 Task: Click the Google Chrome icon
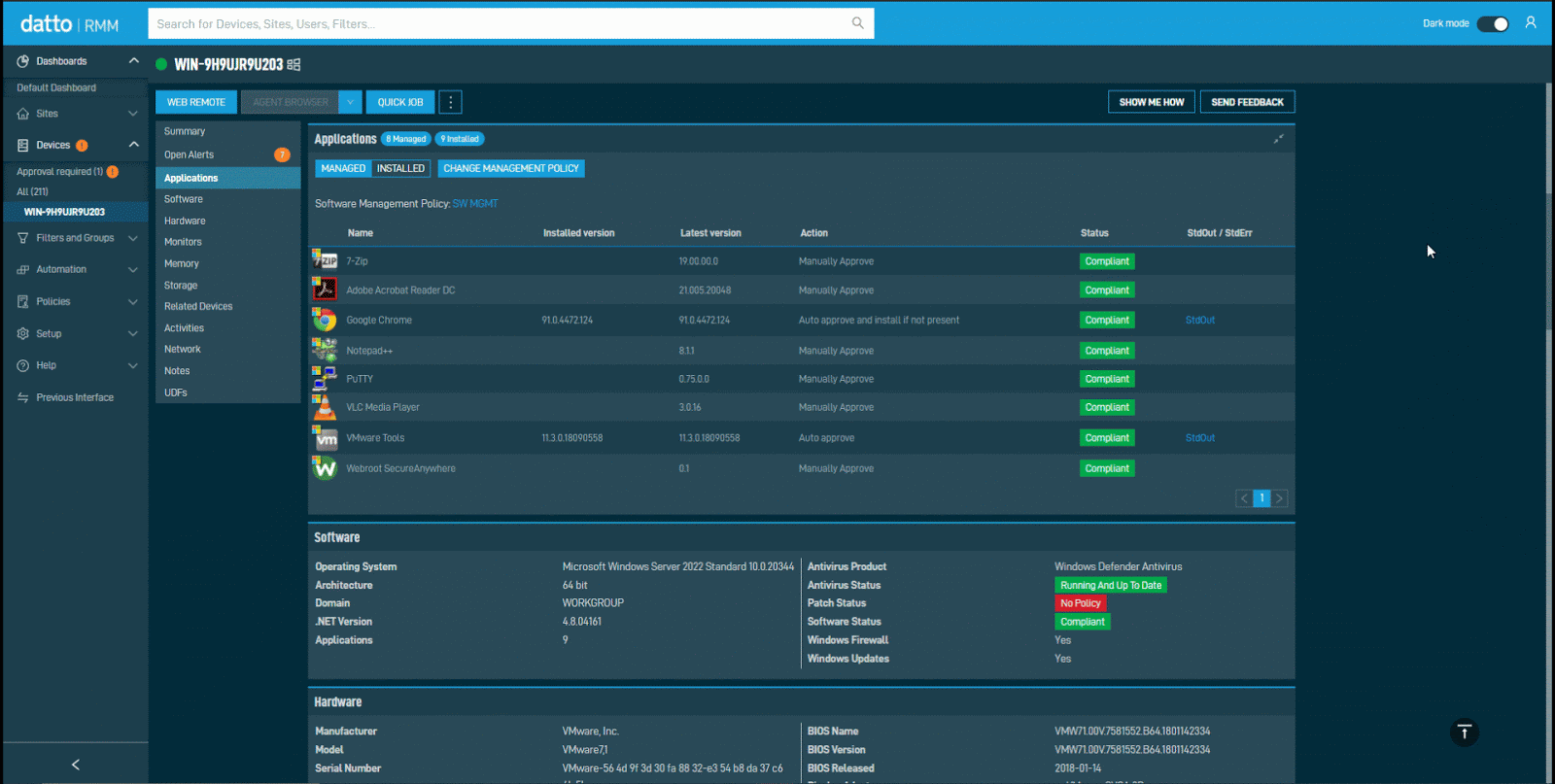(325, 320)
